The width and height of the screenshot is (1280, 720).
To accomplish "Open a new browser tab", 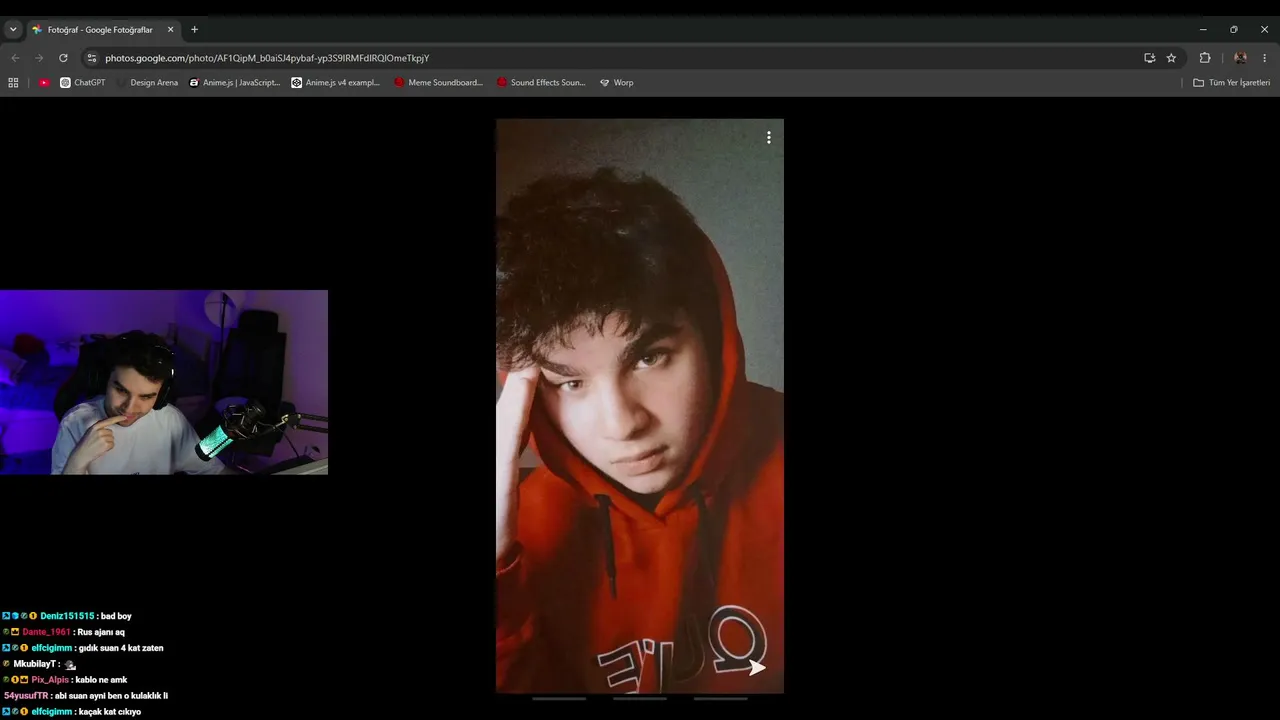I will [194, 30].
